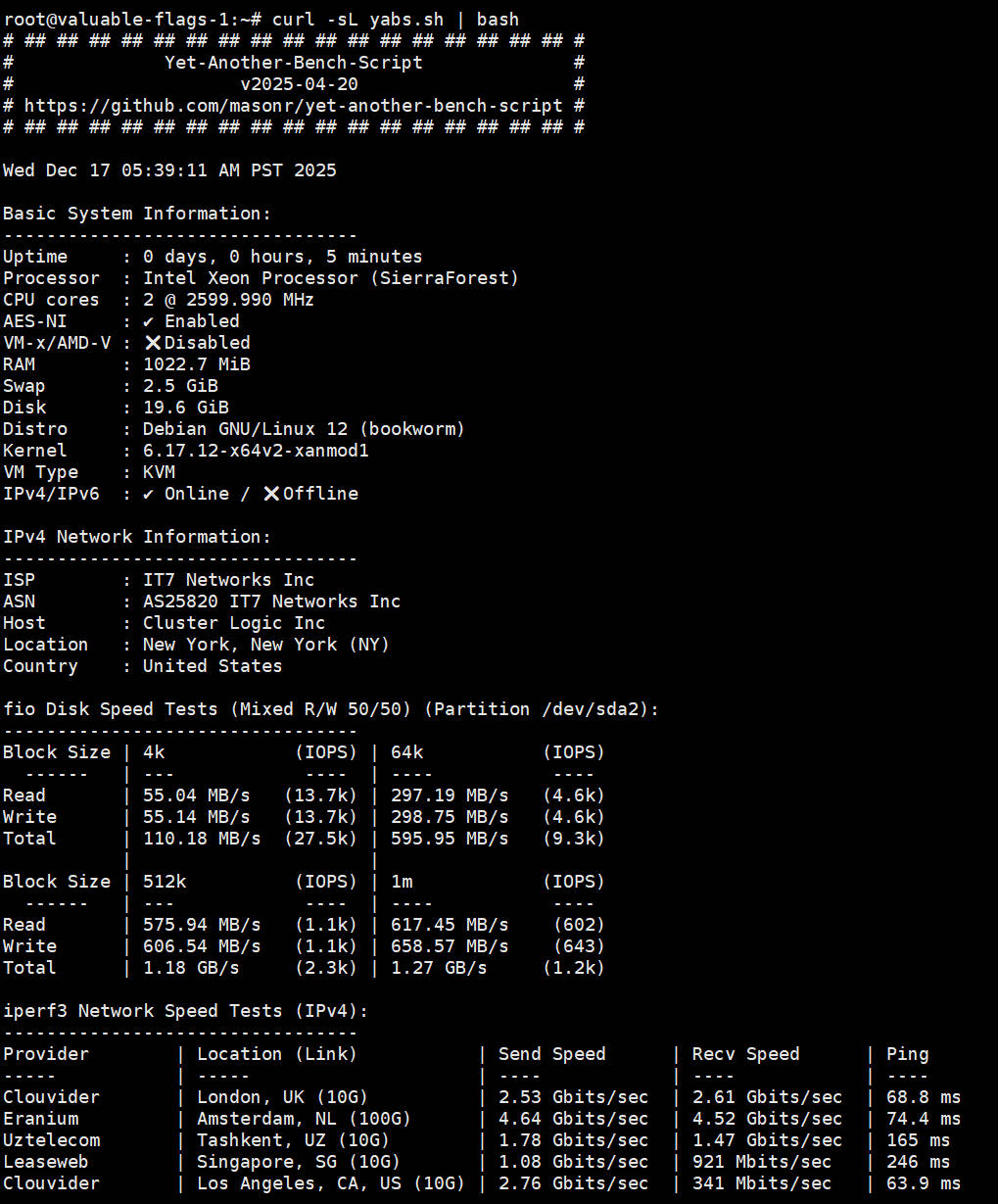Select the Cluster Logic Inc host value
Image resolution: width=998 pixels, height=1204 pixels.
tap(234, 623)
